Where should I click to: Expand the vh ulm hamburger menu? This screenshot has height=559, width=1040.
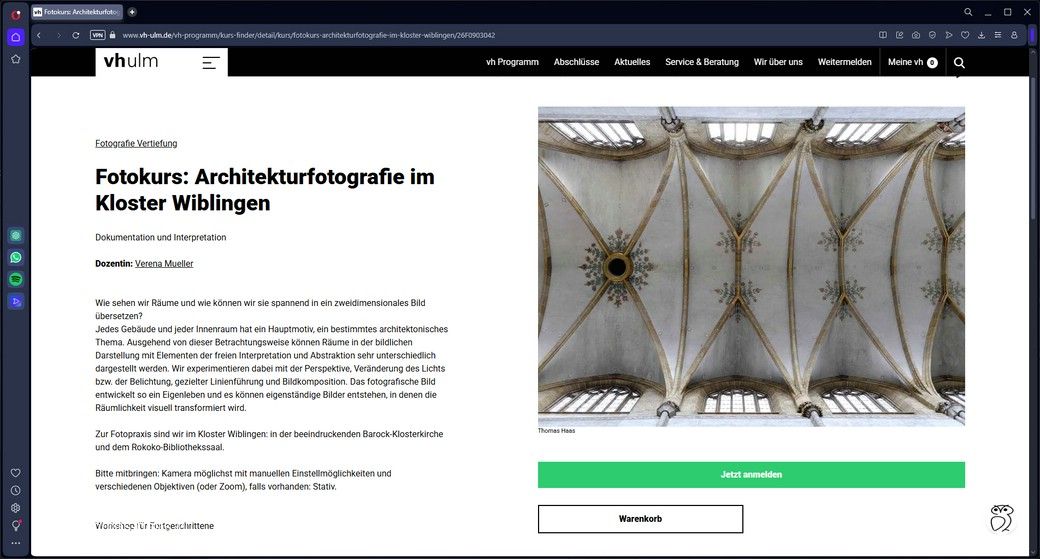click(211, 62)
